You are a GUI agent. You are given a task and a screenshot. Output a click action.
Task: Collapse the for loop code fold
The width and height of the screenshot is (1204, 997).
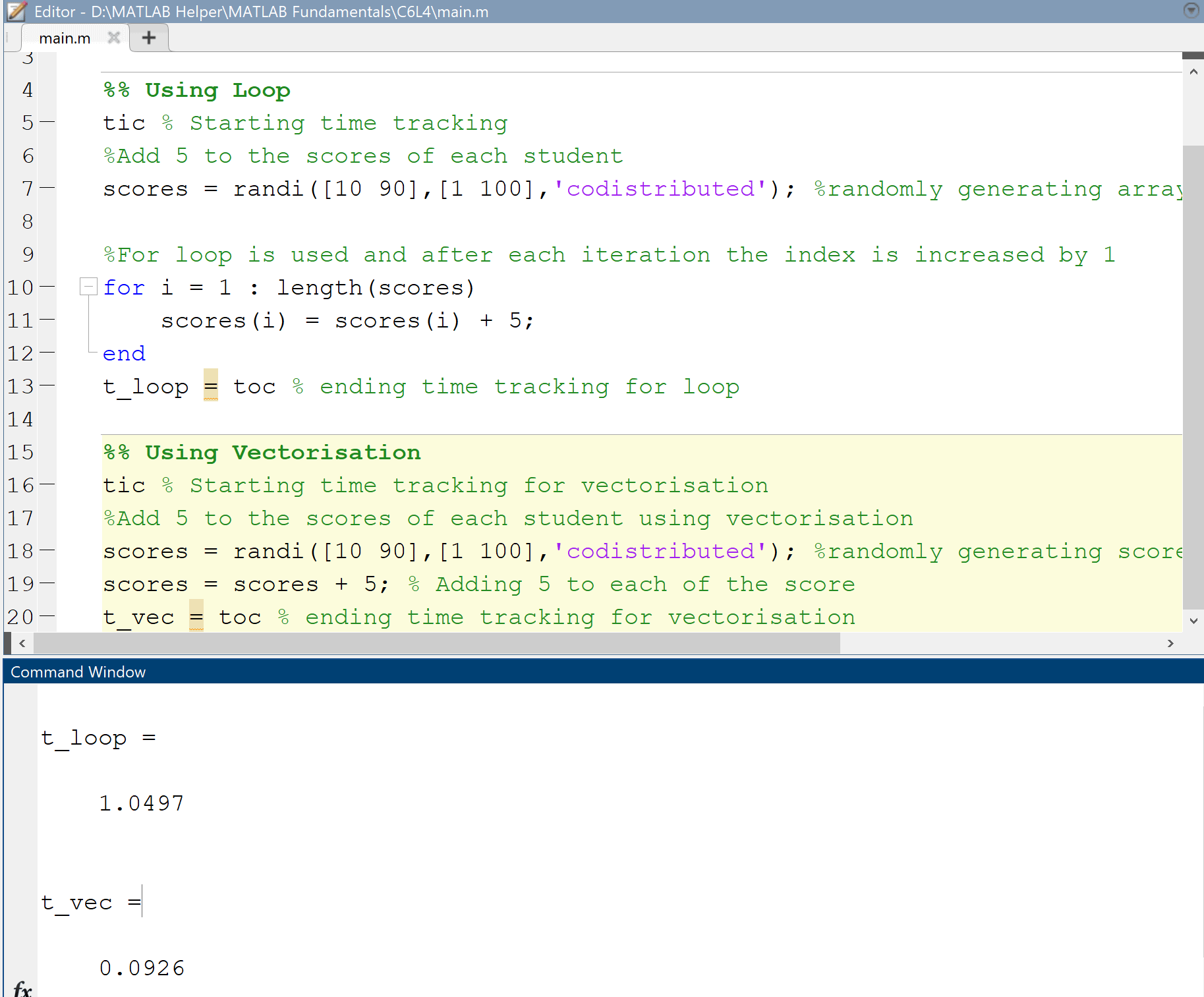[x=88, y=287]
